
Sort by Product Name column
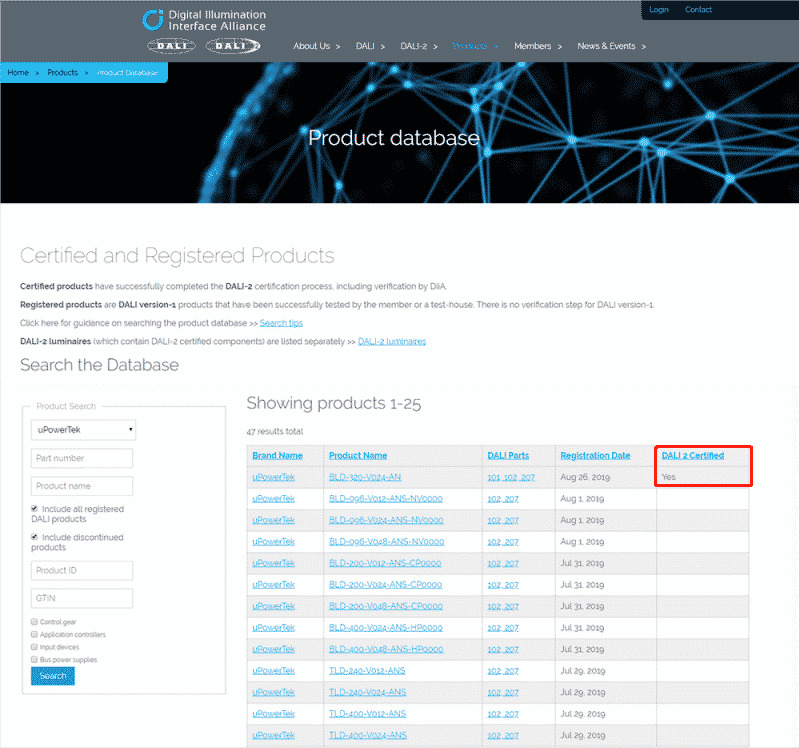[x=358, y=456]
